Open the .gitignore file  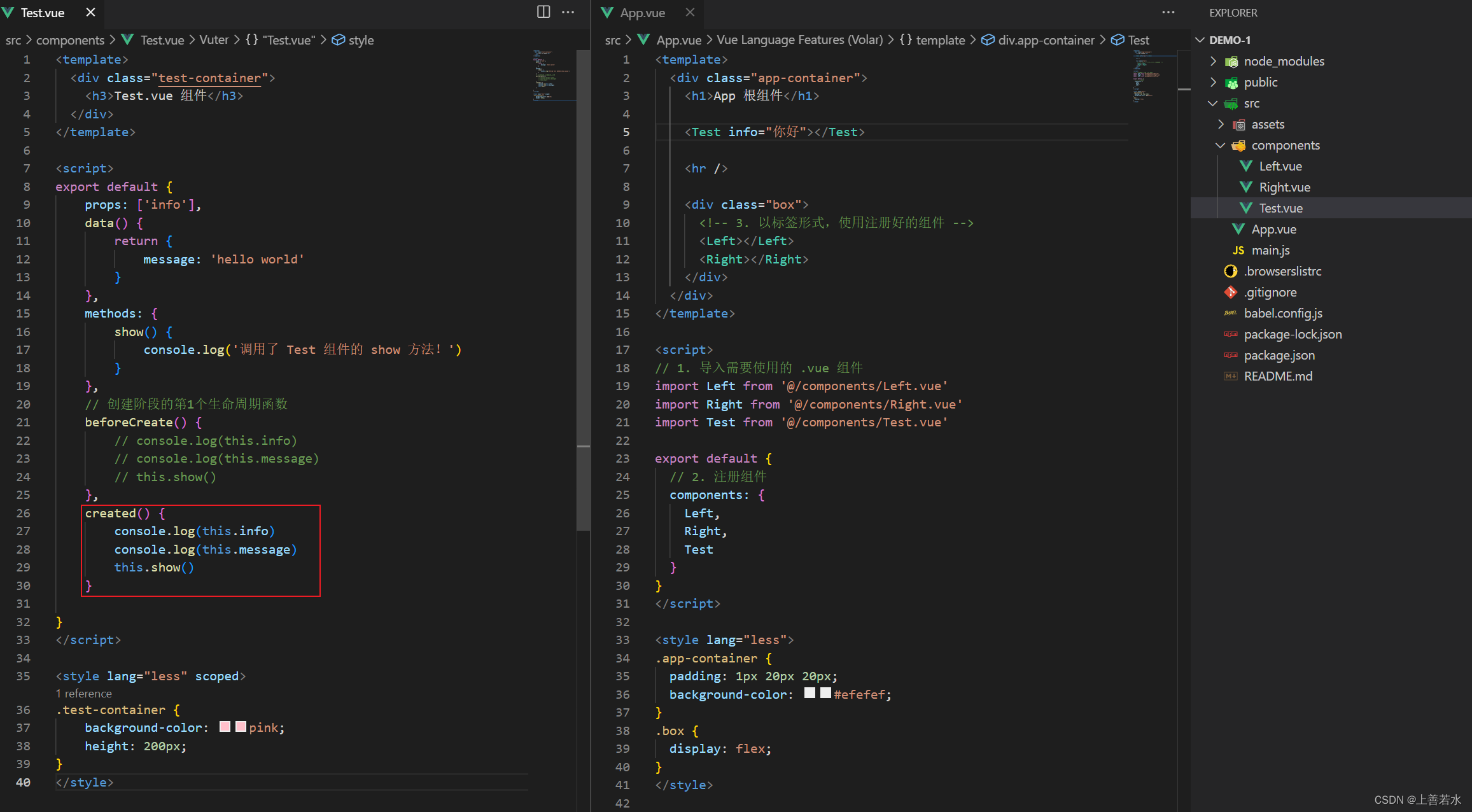pos(1270,292)
